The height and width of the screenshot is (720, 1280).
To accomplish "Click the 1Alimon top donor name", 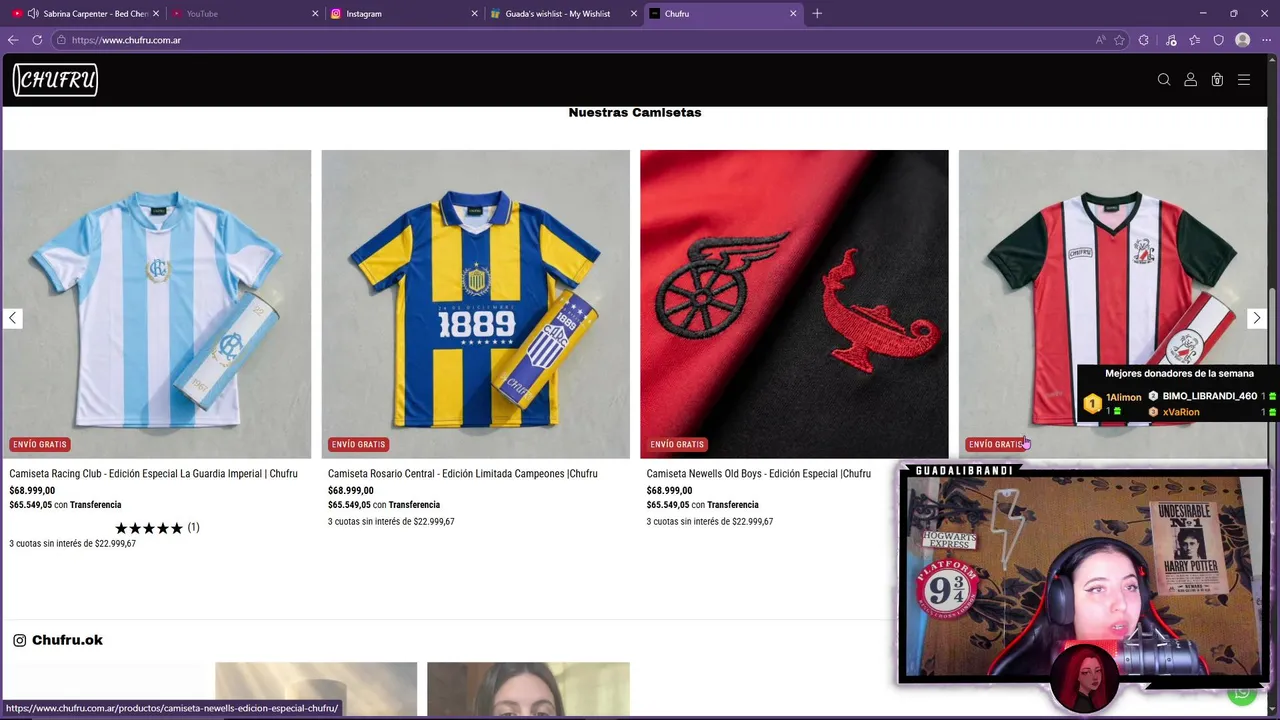I will tap(1124, 397).
